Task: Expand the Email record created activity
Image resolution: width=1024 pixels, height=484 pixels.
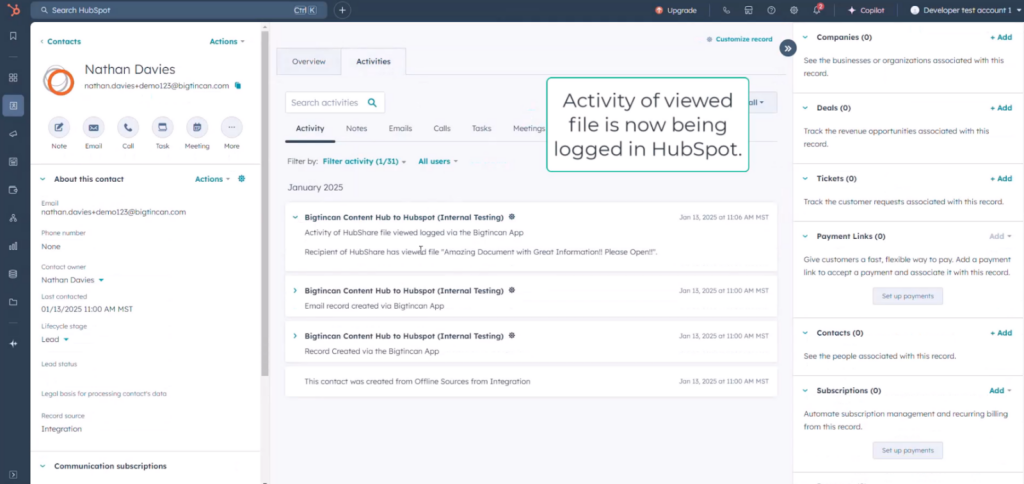Action: (x=295, y=291)
